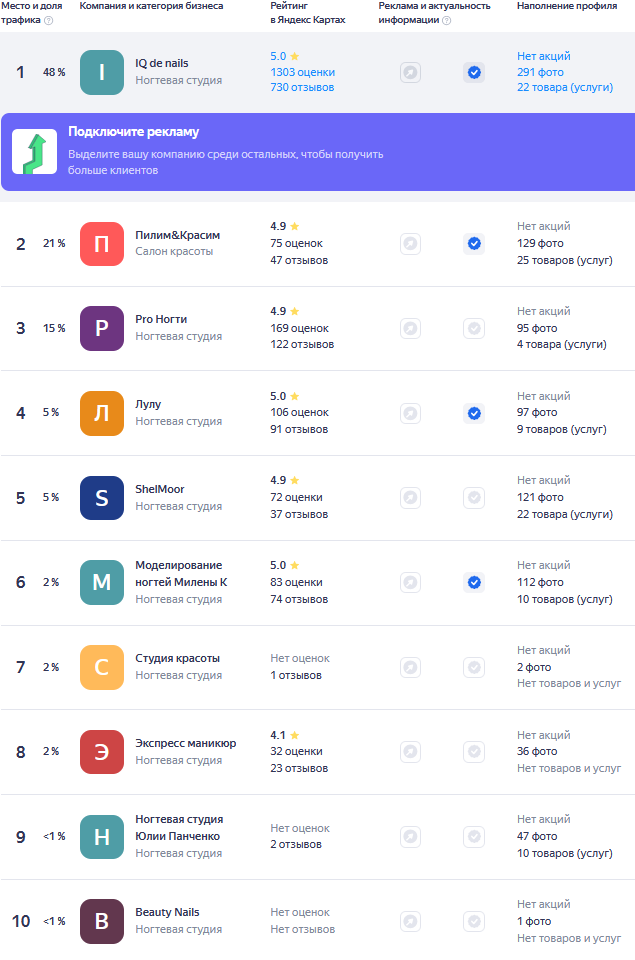Select the Студия красоты orange avatar
The image size is (635, 960).
tap(101, 667)
